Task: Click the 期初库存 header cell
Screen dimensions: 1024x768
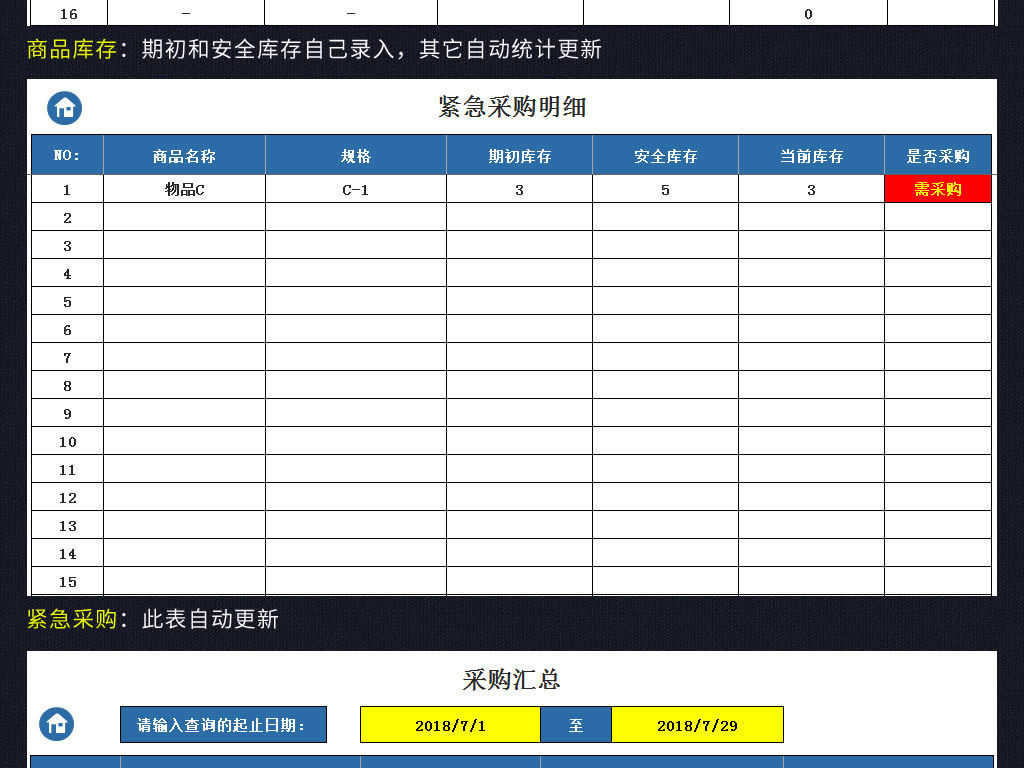Action: [x=518, y=154]
